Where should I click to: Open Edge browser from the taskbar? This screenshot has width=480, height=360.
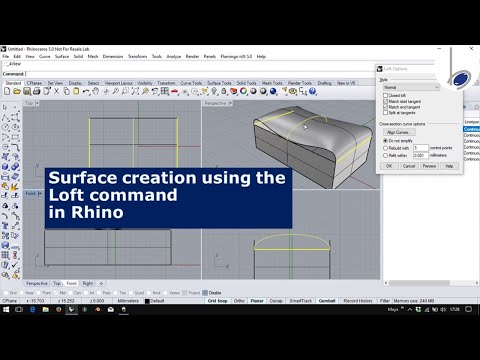(x=32, y=309)
